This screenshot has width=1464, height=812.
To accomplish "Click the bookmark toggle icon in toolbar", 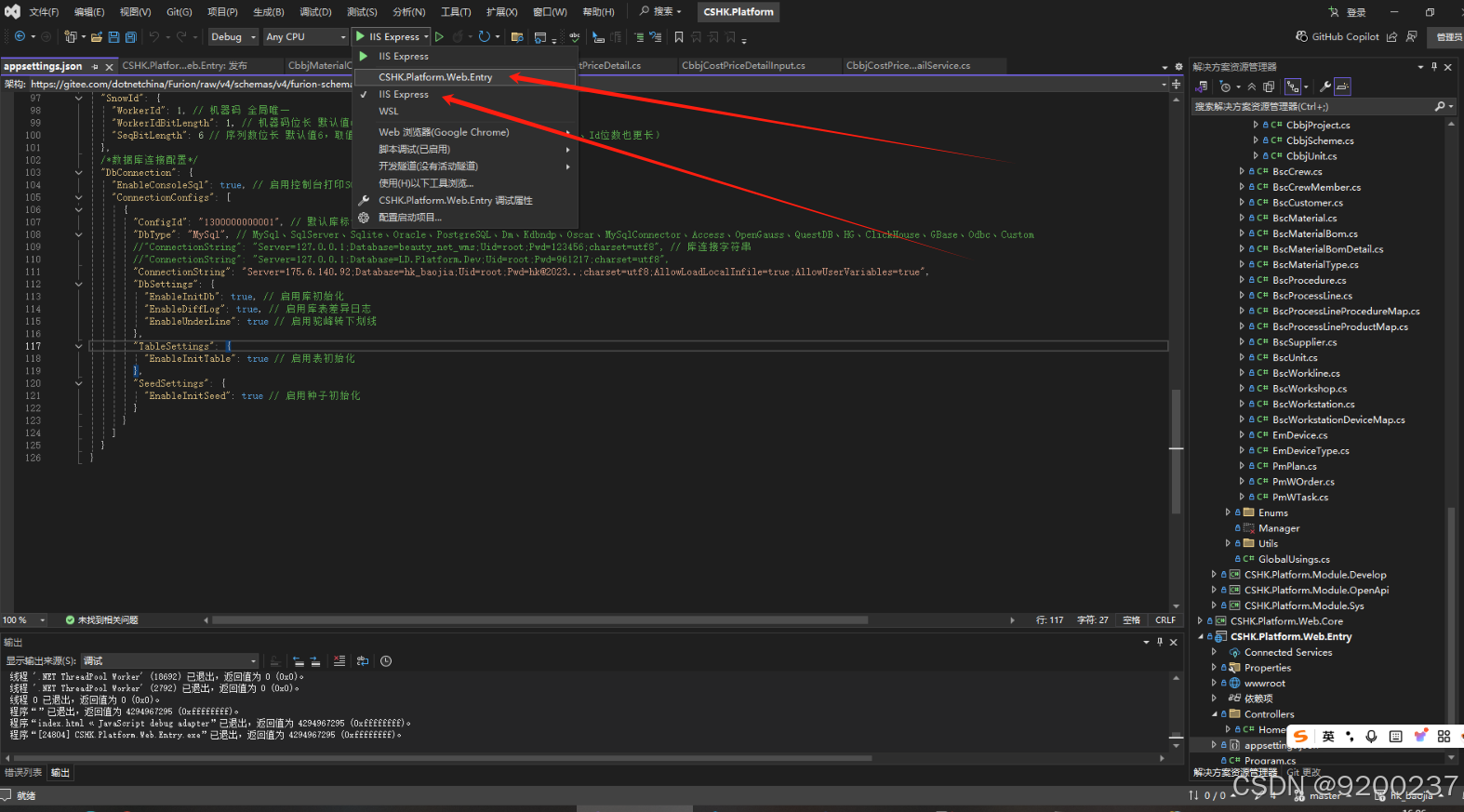I will point(678,37).
